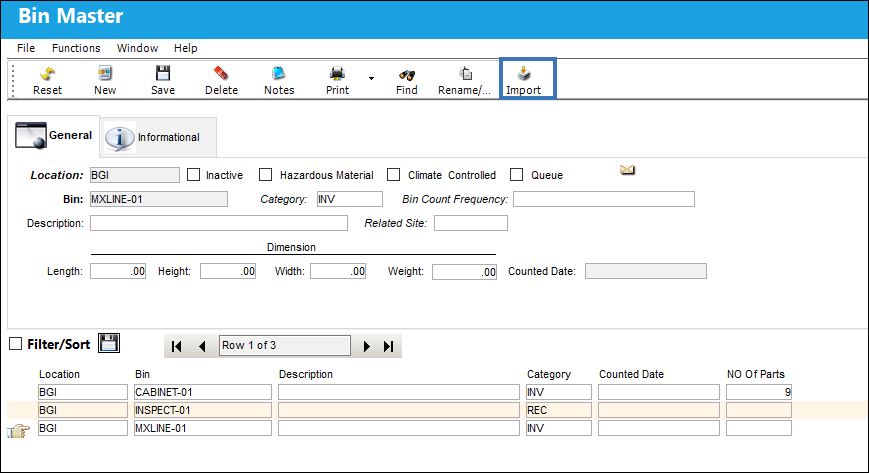
Task: Save the record using Save icon
Action: [x=163, y=73]
